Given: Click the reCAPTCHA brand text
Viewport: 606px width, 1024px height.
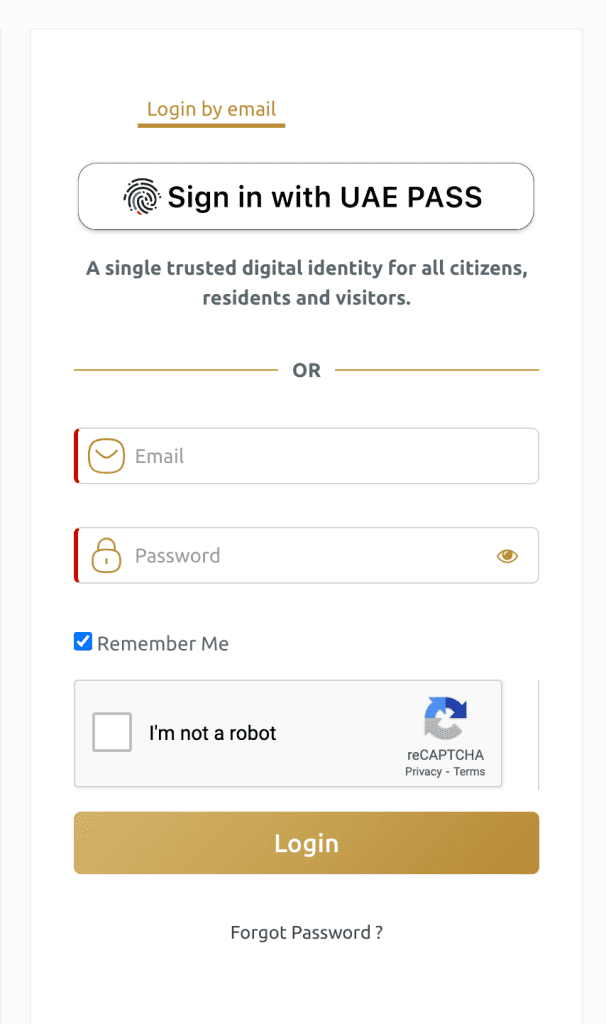Looking at the screenshot, I should tap(445, 756).
